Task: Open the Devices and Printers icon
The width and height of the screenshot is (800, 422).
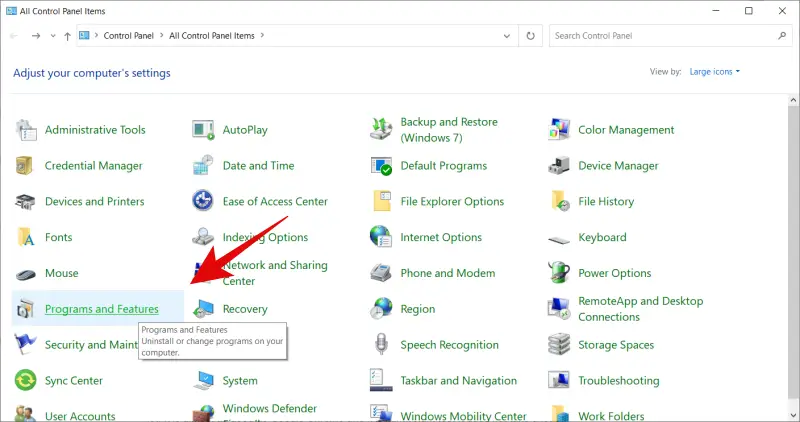Action: pyautogui.click(x=26, y=202)
